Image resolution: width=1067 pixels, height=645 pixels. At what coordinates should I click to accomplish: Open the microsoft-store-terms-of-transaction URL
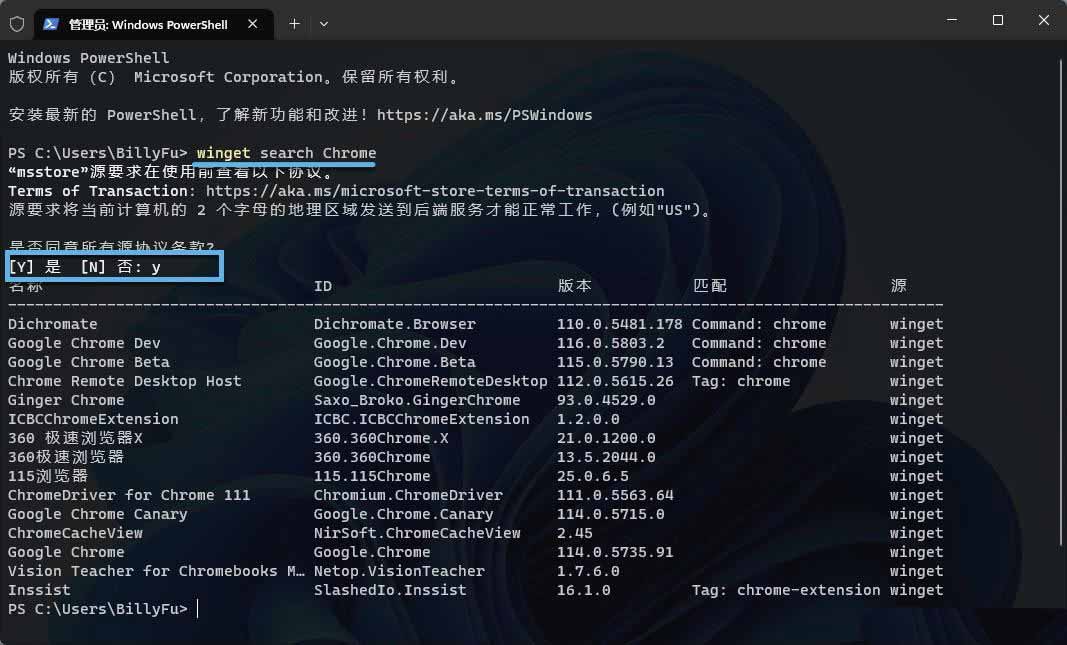(x=435, y=191)
